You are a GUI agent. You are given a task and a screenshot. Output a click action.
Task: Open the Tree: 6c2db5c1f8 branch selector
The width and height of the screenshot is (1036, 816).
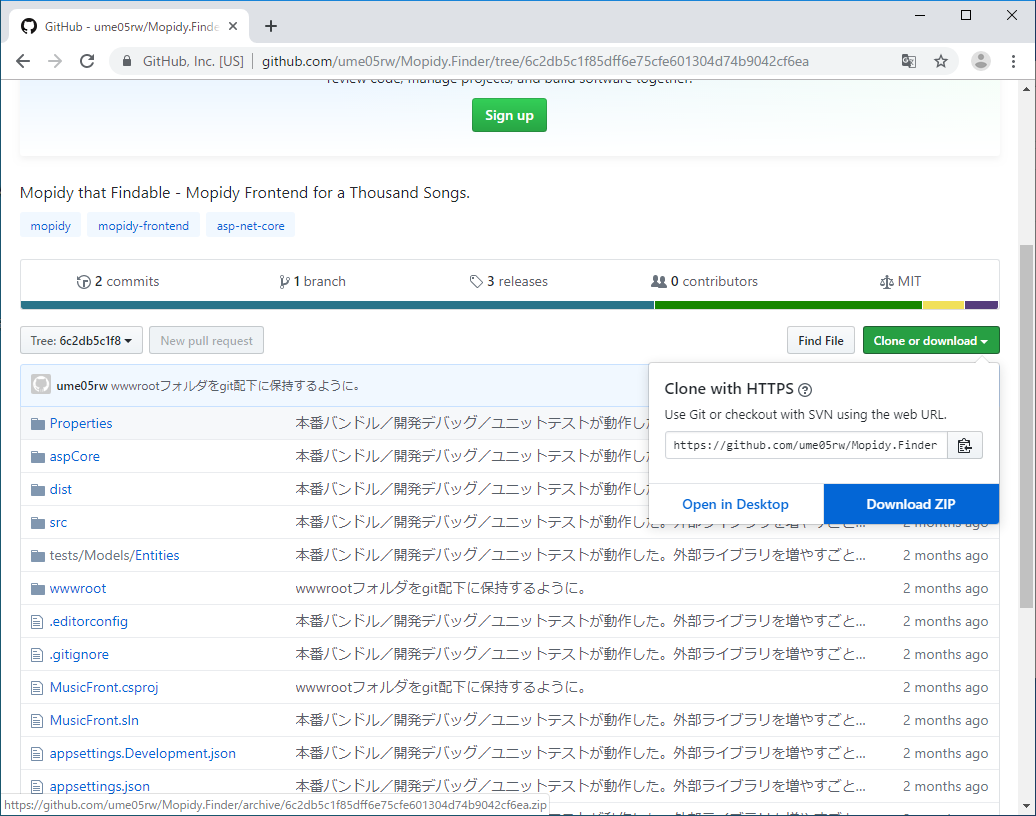coord(80,339)
